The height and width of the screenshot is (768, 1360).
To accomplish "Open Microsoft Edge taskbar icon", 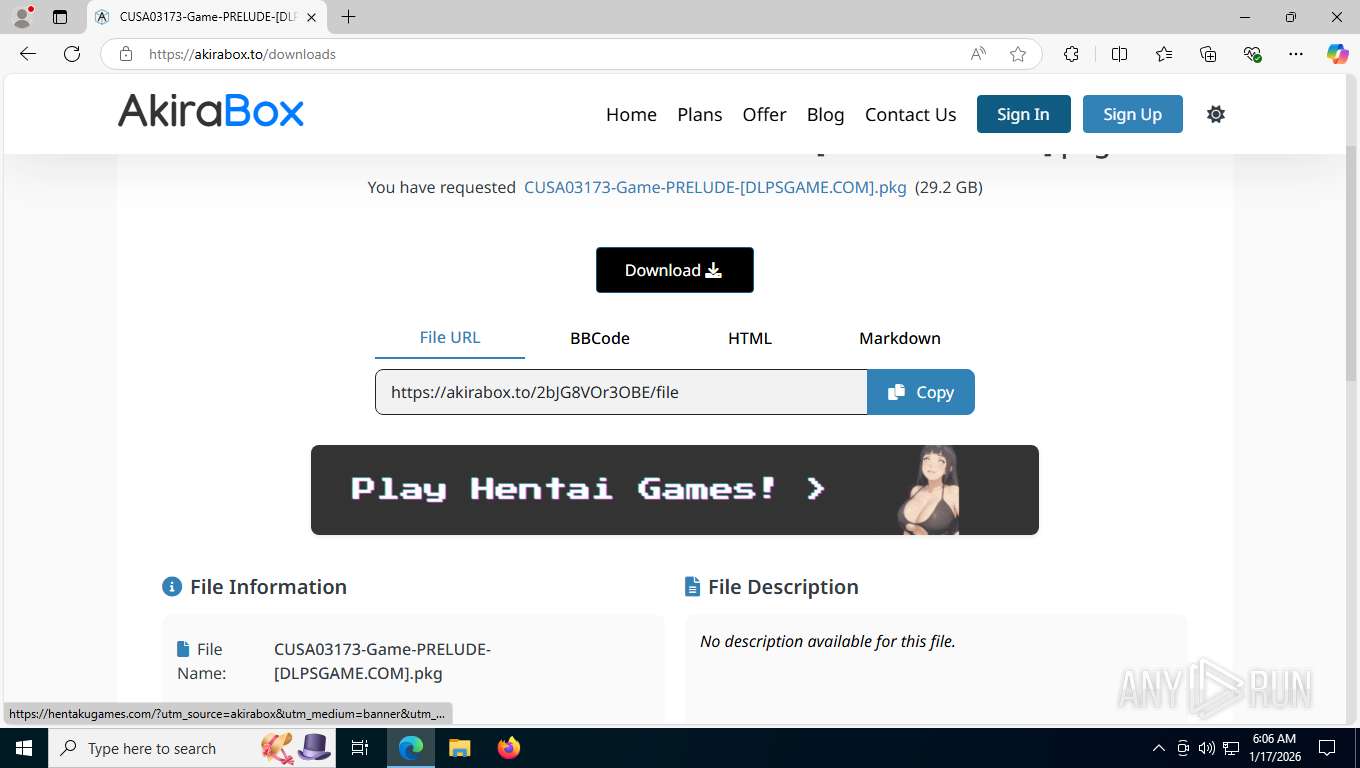I will click(411, 748).
